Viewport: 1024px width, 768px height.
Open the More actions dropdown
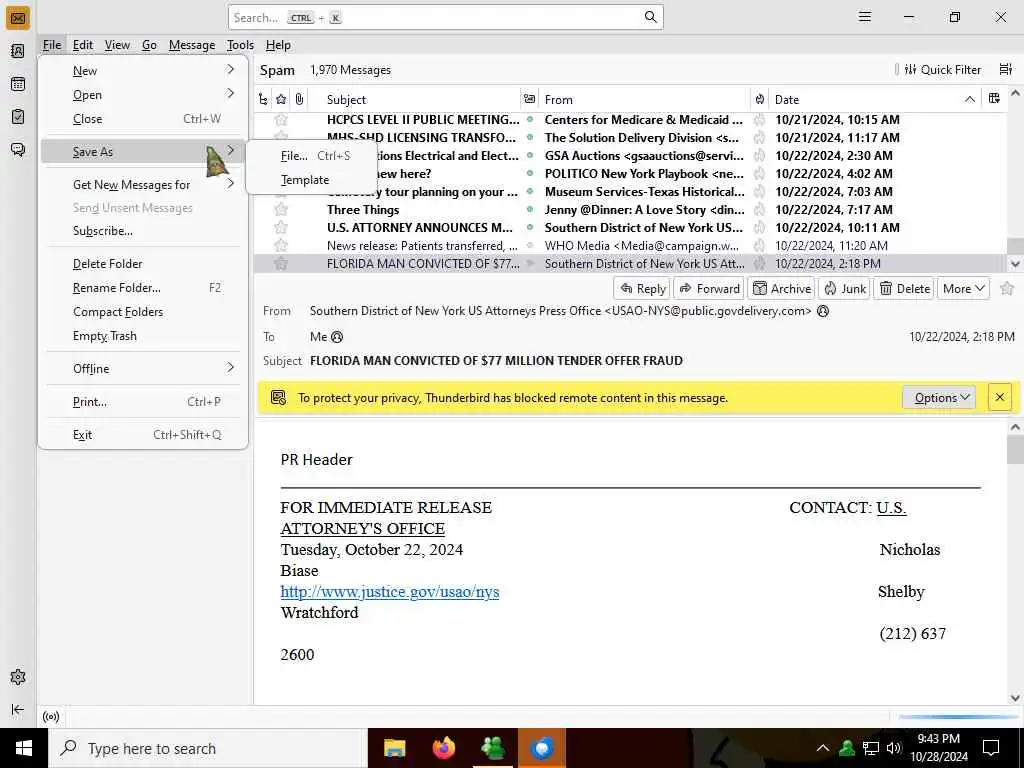coord(963,289)
